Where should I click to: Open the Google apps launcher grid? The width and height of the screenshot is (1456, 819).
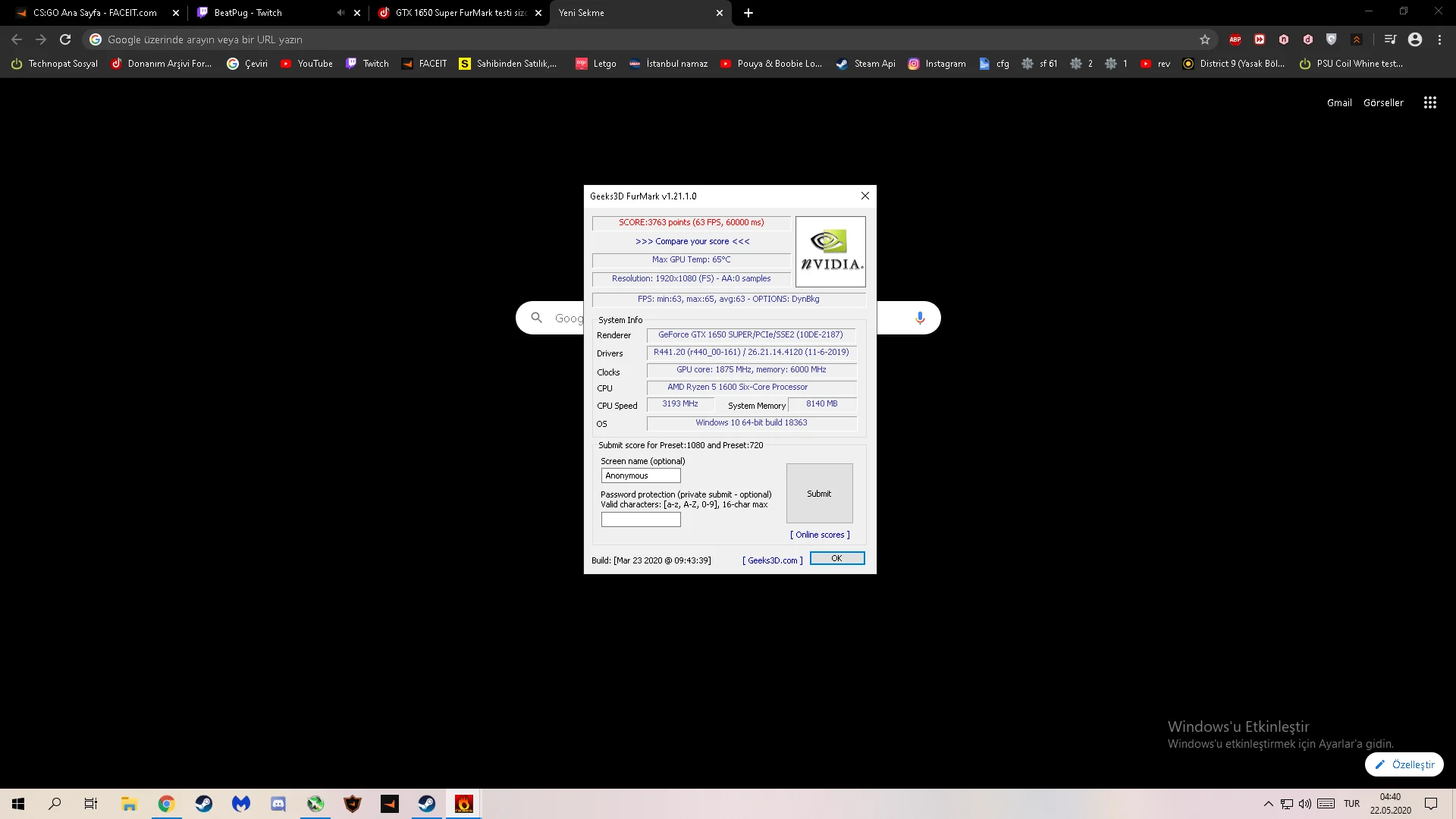click(x=1429, y=102)
